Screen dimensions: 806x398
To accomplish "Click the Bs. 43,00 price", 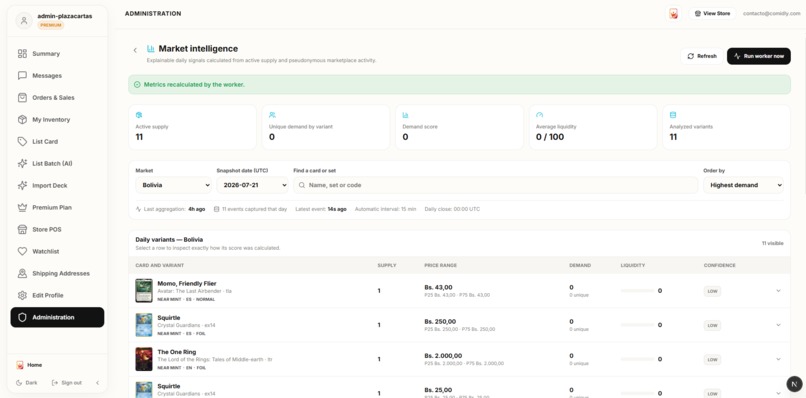I will tap(438, 287).
